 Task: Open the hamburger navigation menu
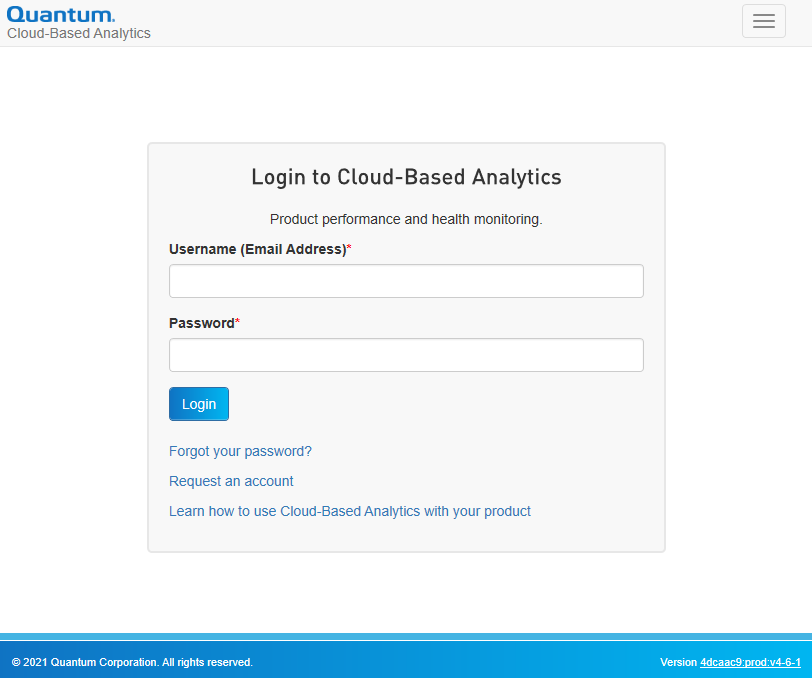(763, 21)
